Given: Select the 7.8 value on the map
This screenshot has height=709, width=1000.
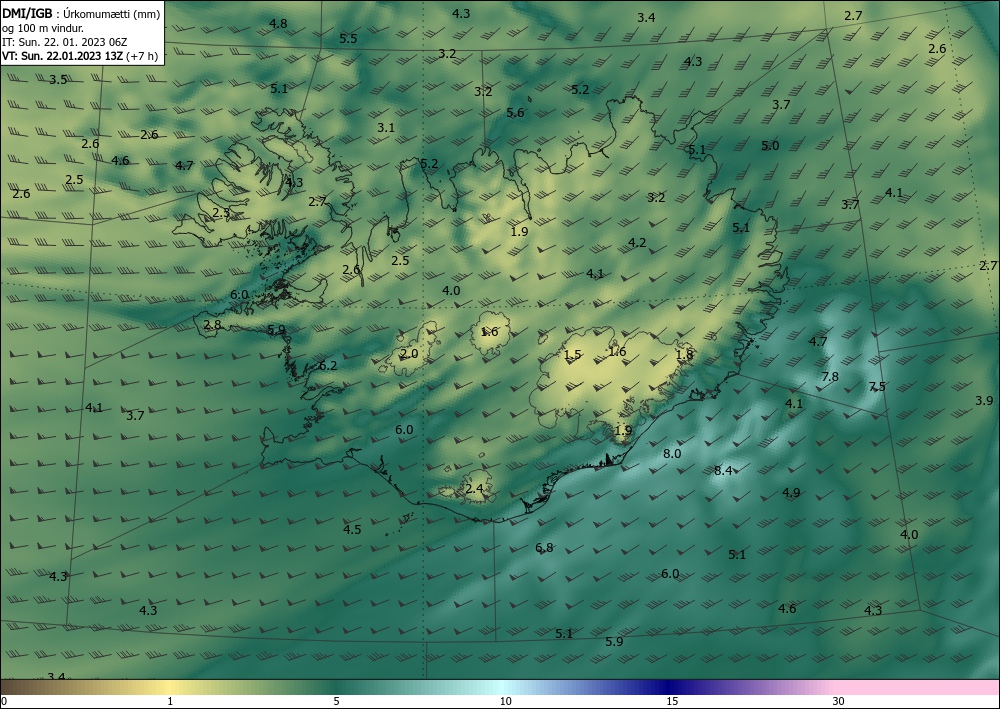Looking at the screenshot, I should [x=830, y=377].
